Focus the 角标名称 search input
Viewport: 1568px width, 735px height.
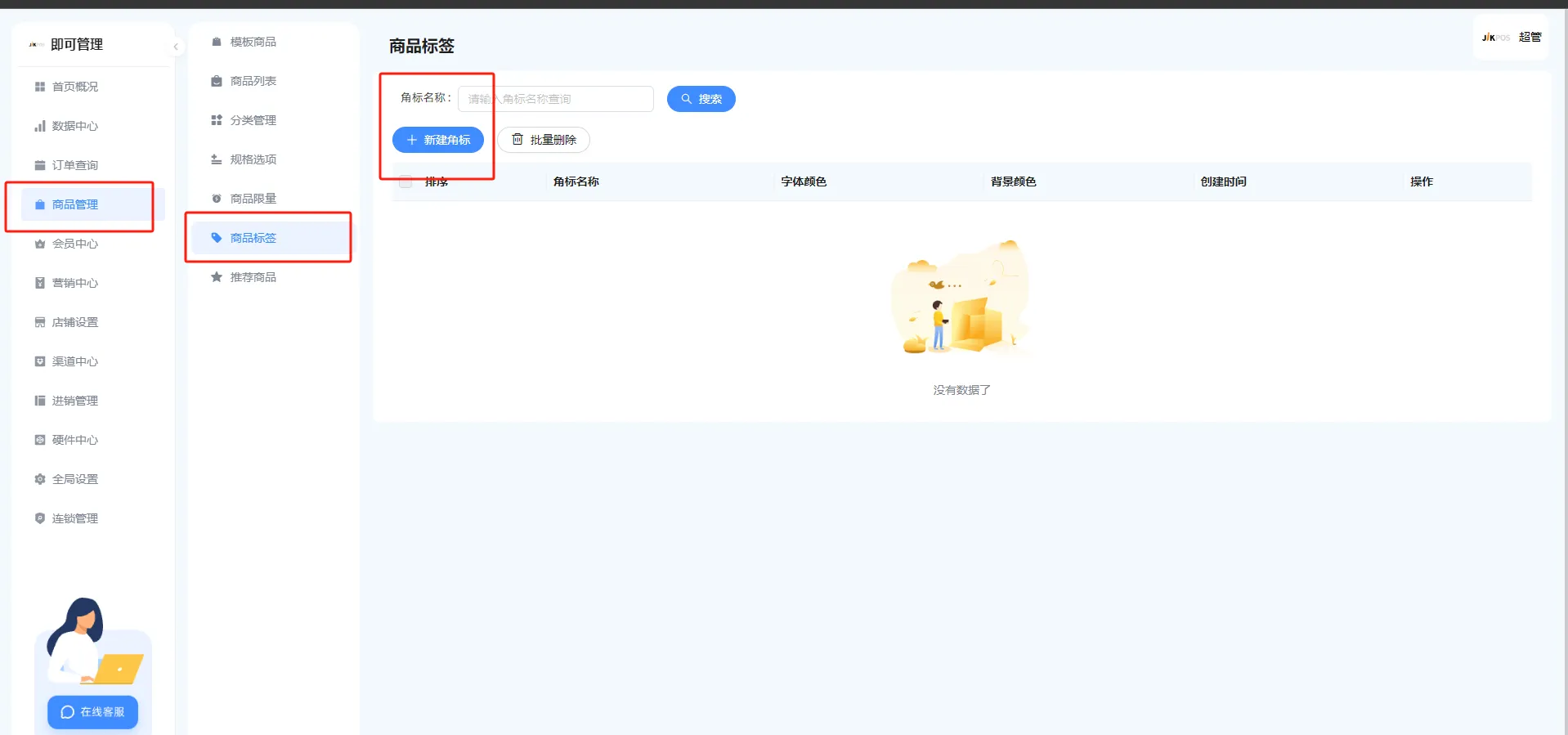pos(556,99)
